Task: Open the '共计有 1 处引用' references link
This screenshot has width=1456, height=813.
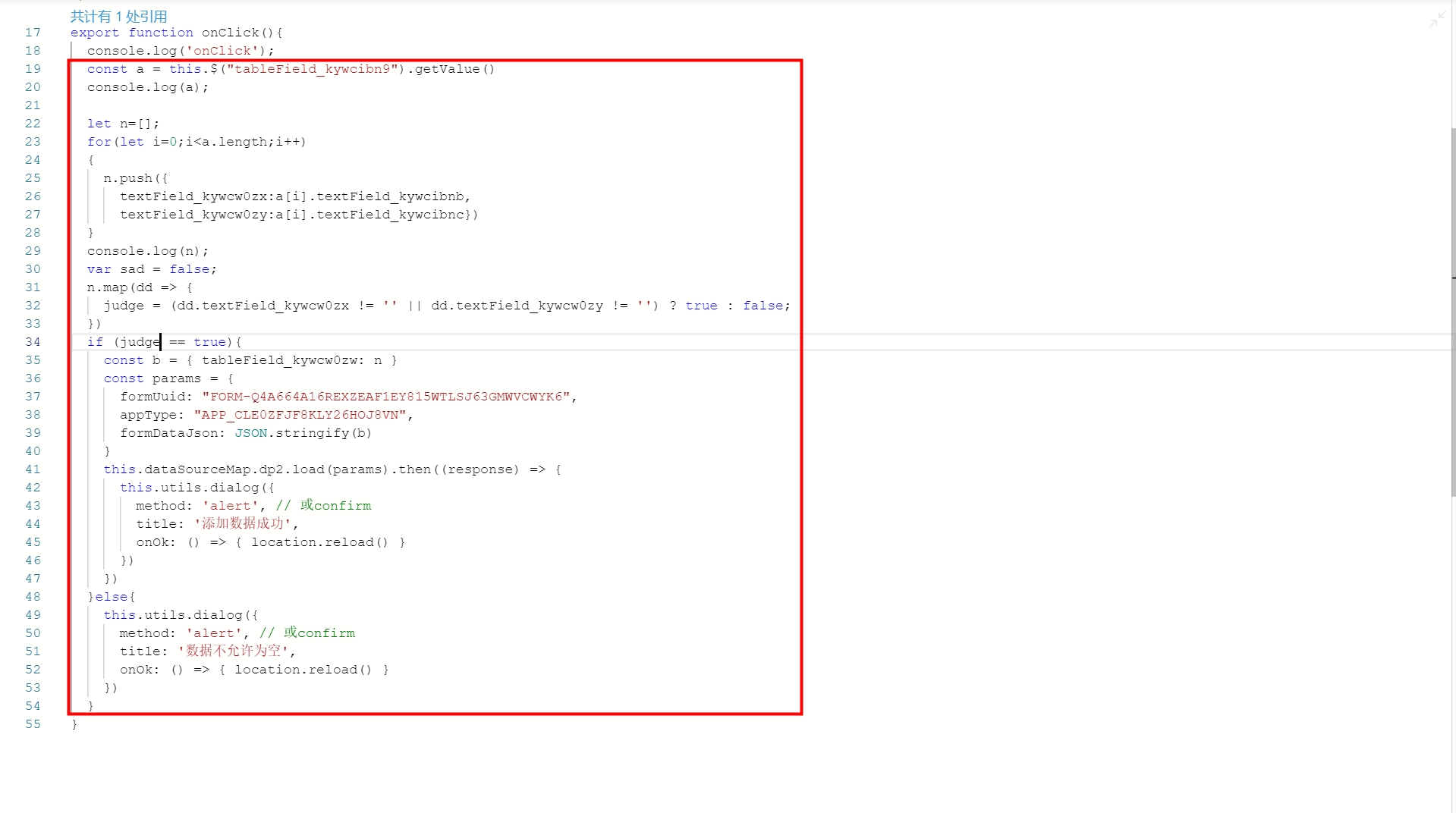Action: [118, 16]
